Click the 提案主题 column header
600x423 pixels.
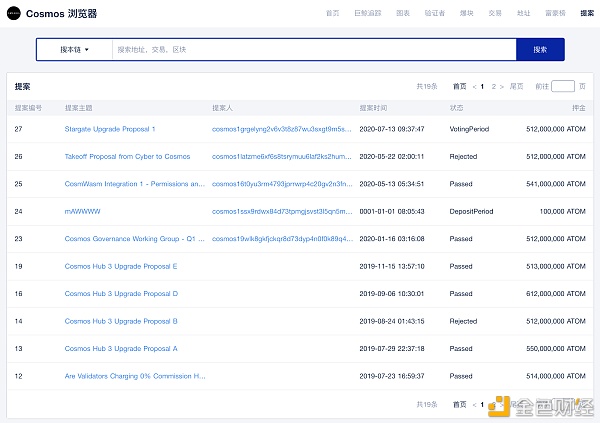coord(78,108)
